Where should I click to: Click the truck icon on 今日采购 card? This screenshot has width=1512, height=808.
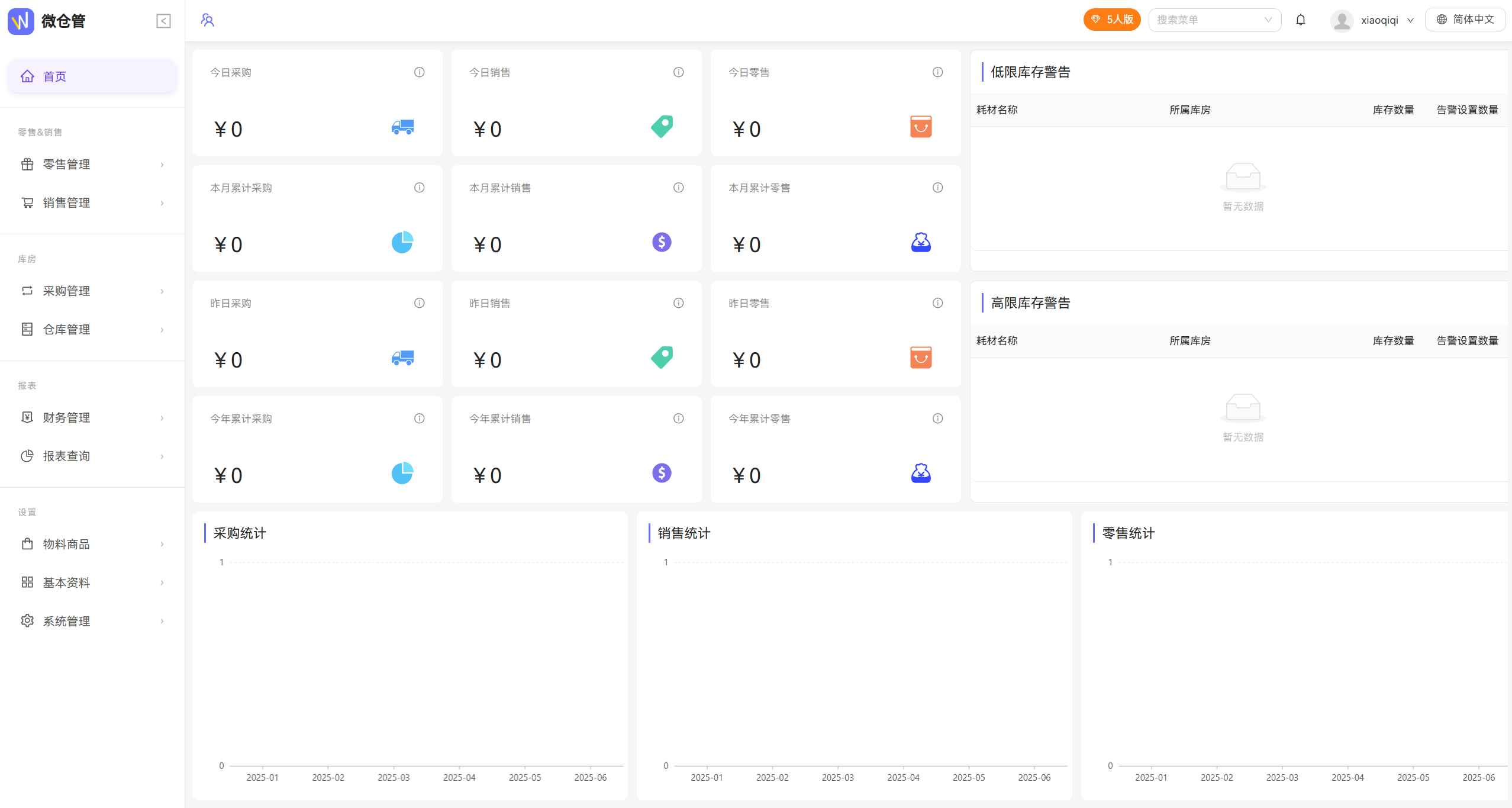point(402,127)
